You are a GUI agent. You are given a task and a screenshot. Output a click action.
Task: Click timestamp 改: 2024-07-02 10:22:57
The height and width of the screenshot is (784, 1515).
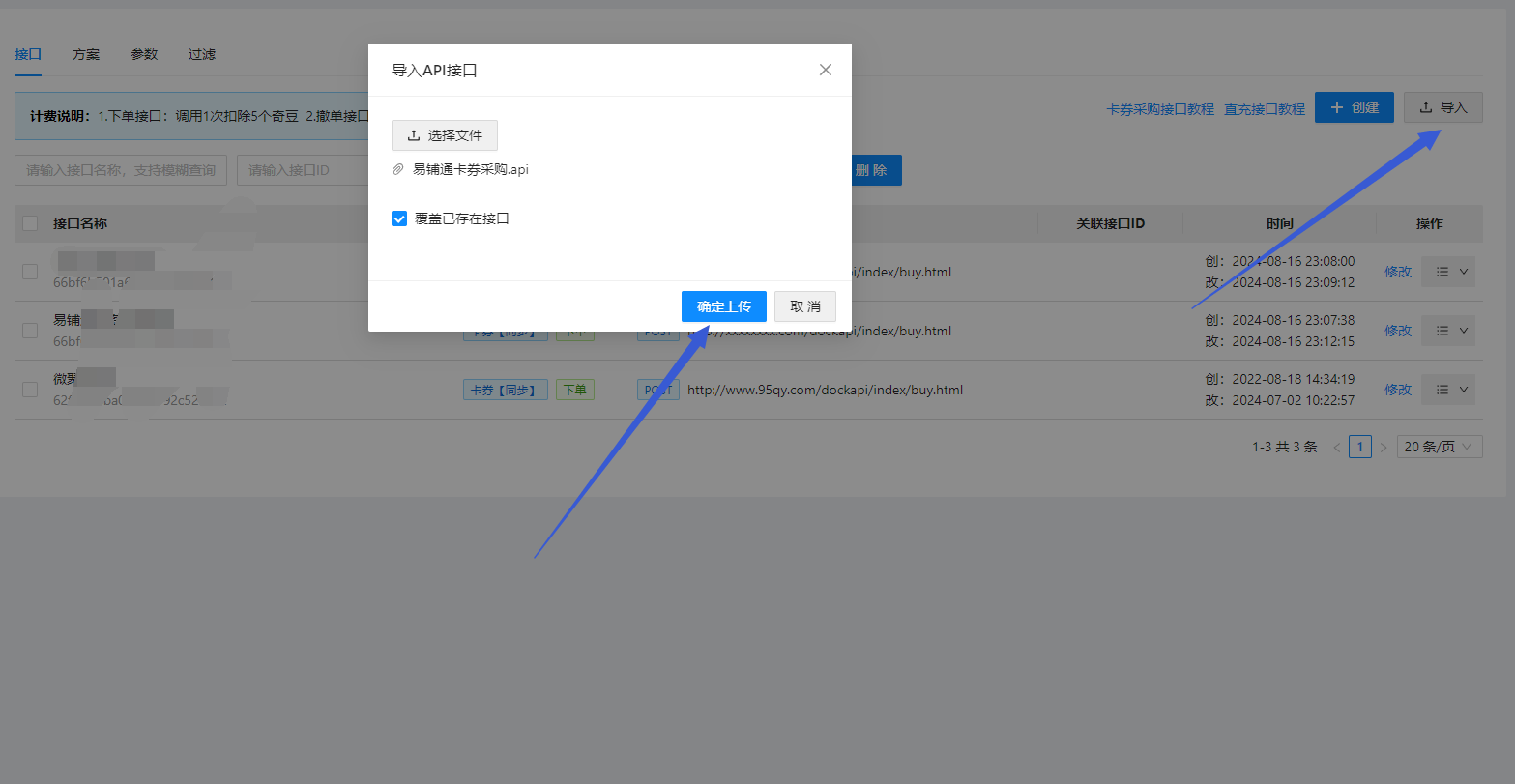point(1280,400)
